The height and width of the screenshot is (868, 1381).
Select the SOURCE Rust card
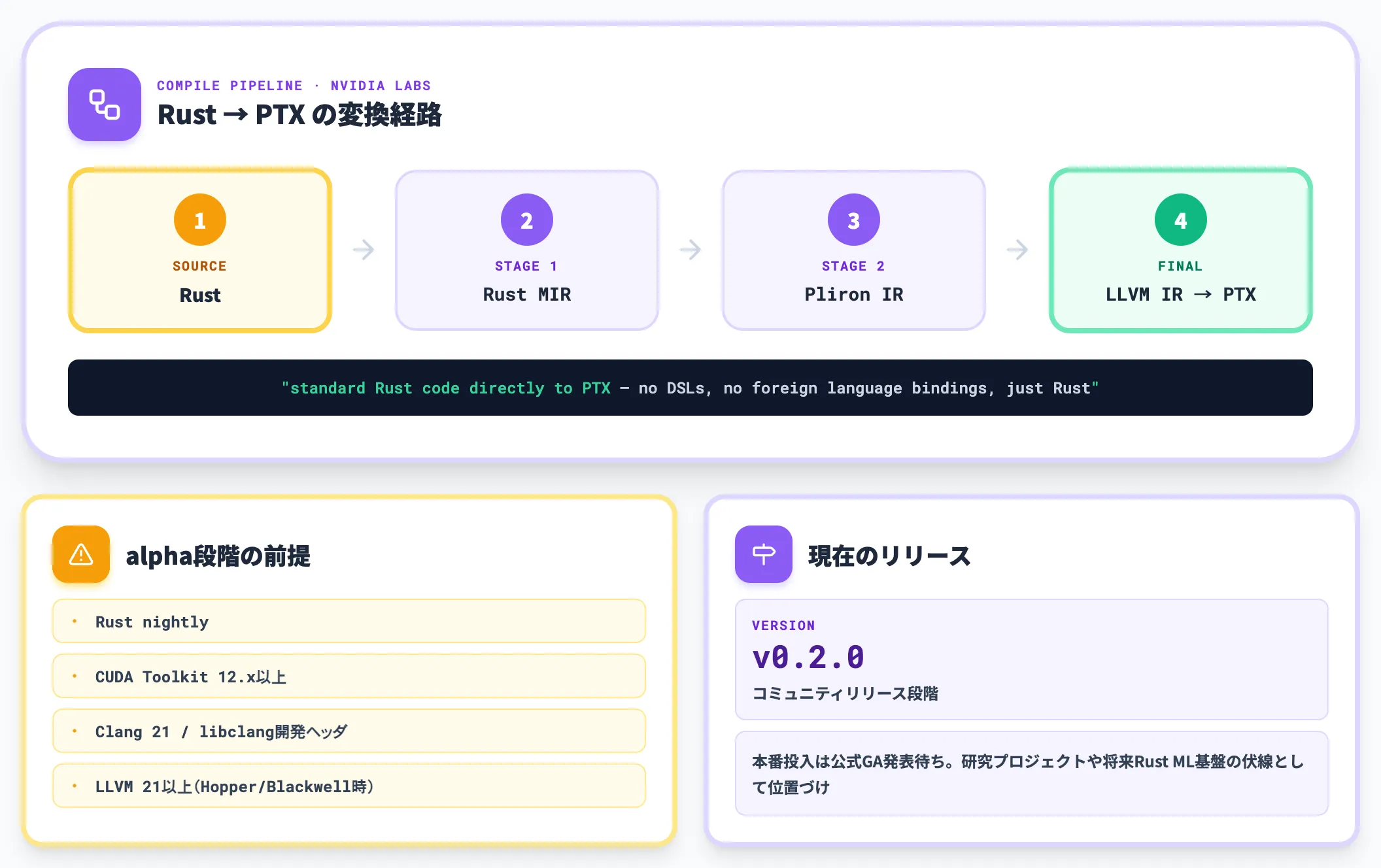tap(200, 250)
